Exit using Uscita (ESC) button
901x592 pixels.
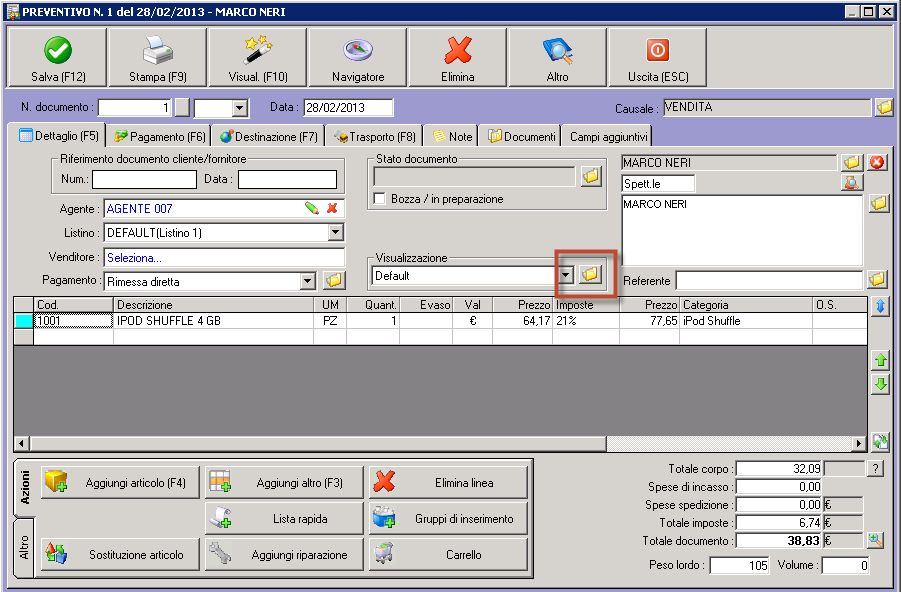[657, 58]
